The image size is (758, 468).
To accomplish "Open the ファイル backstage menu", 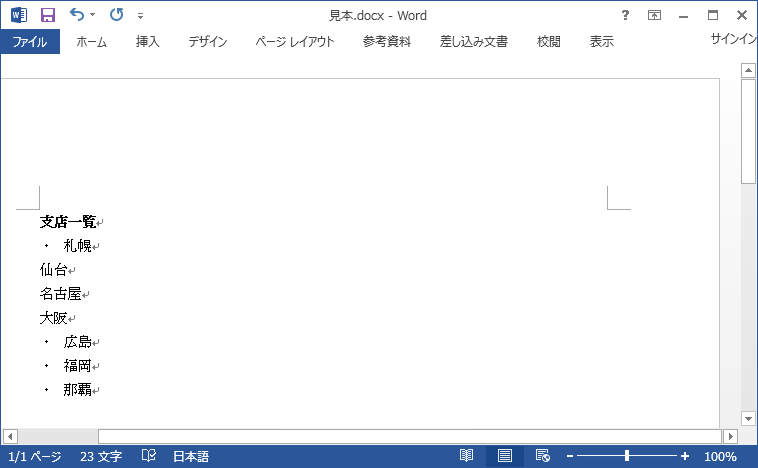I will (30, 42).
